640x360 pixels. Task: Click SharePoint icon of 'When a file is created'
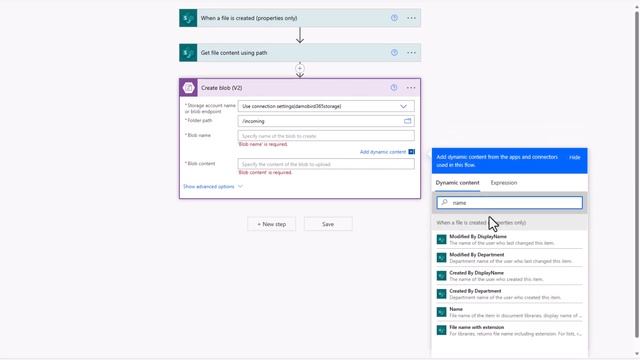(188, 18)
